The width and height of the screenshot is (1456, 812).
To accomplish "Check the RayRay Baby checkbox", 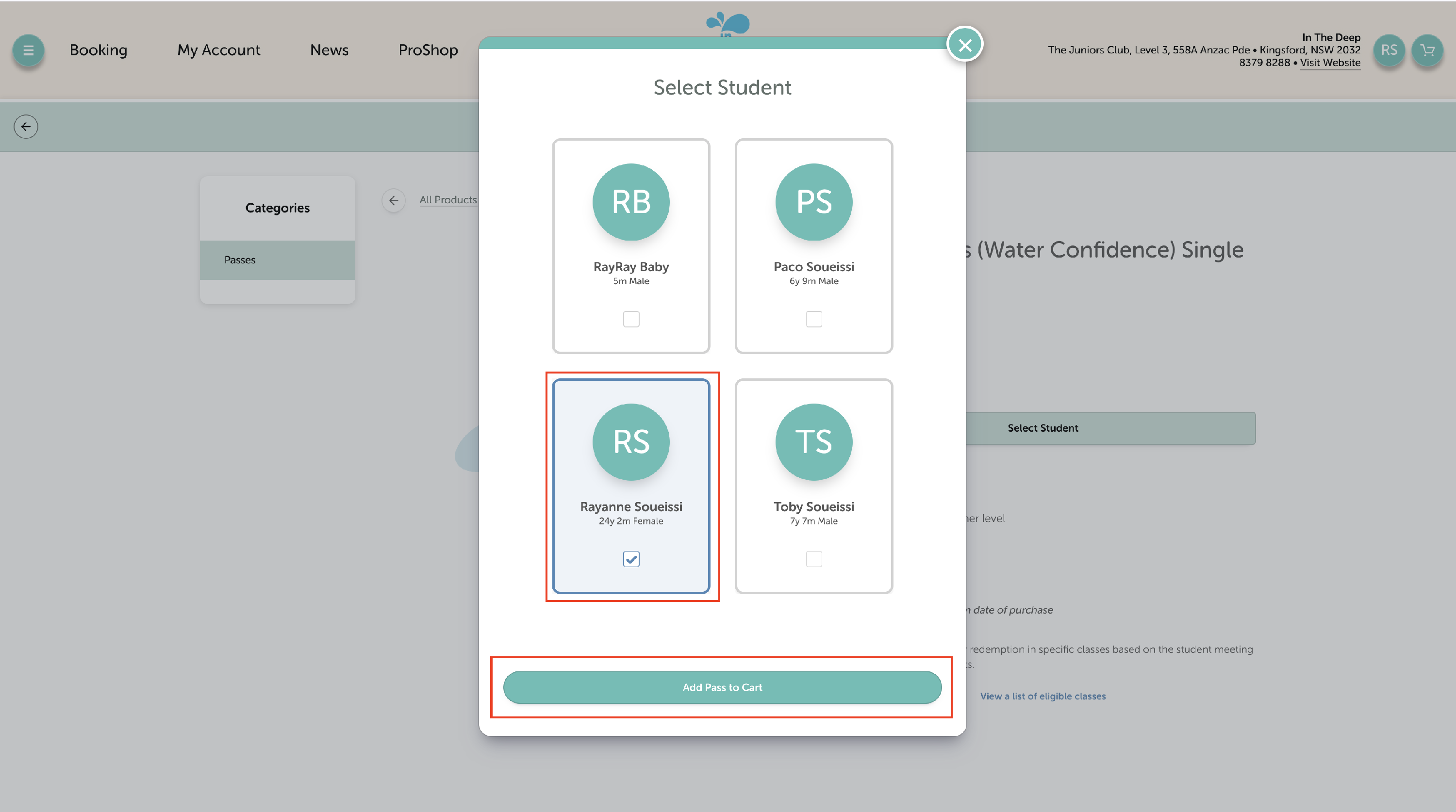I will [631, 319].
